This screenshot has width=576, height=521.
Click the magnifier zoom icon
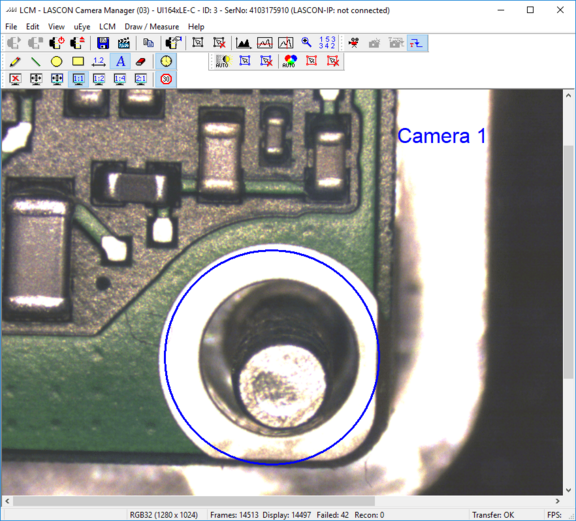tap(306, 43)
